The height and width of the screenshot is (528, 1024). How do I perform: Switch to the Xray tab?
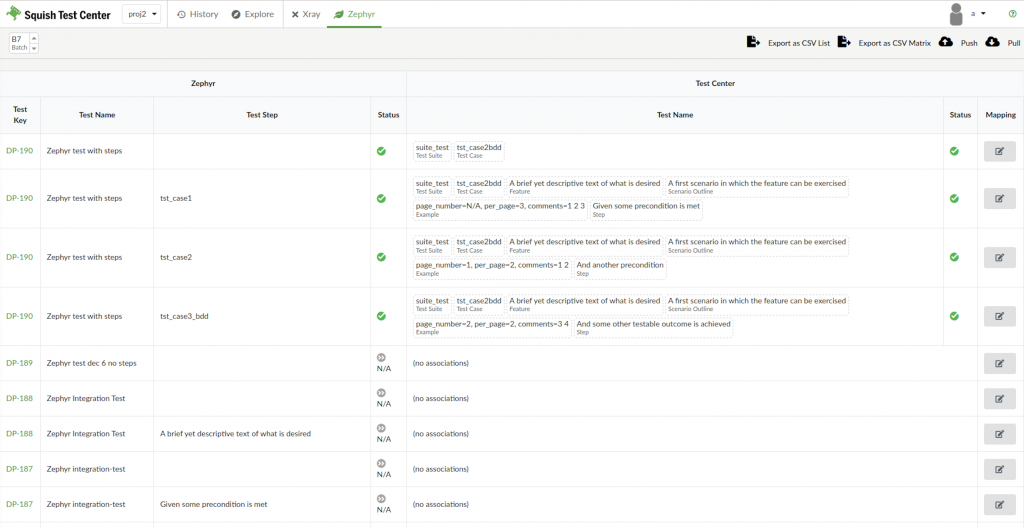coord(306,14)
